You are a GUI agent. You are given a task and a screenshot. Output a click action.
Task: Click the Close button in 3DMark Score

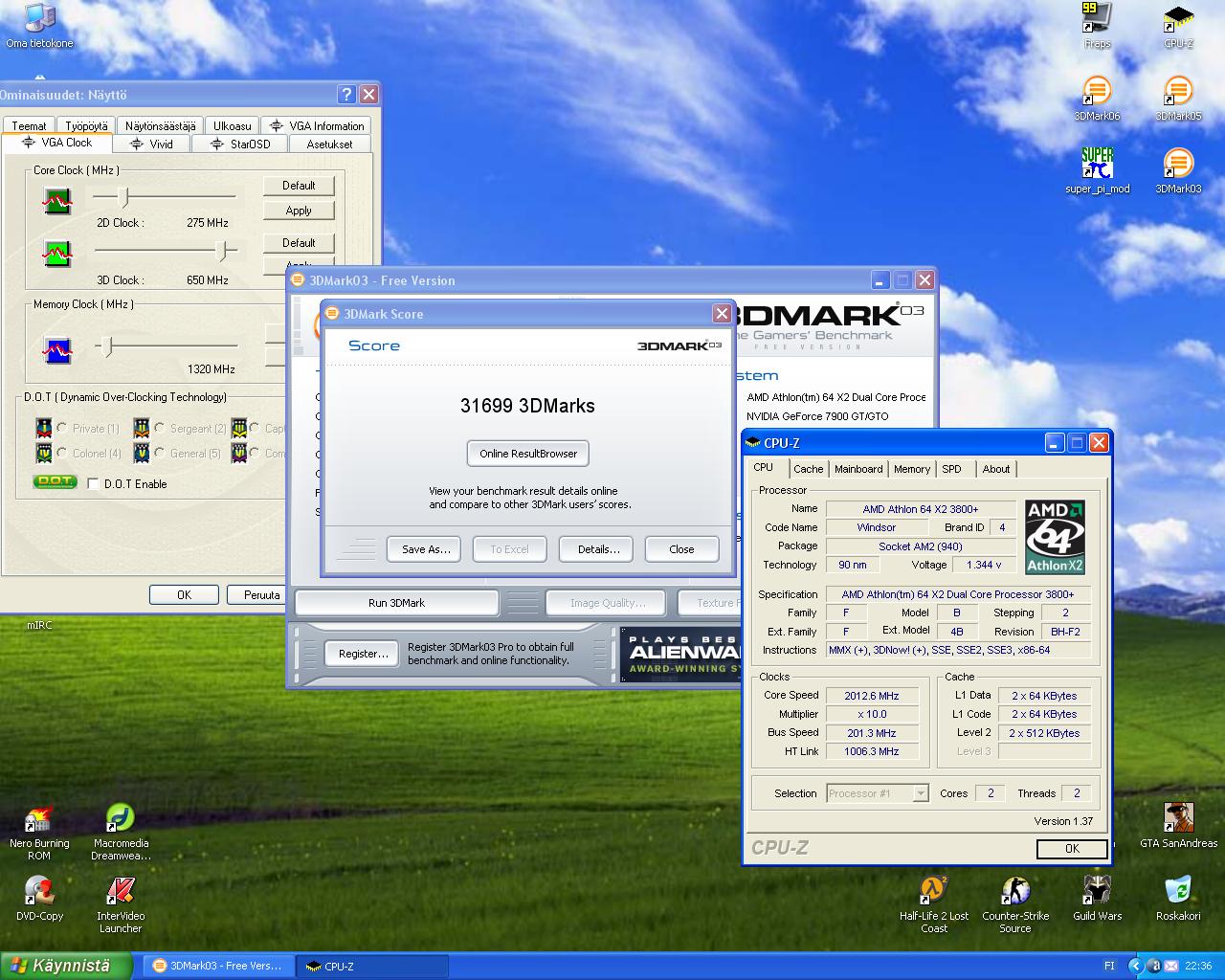click(x=681, y=549)
